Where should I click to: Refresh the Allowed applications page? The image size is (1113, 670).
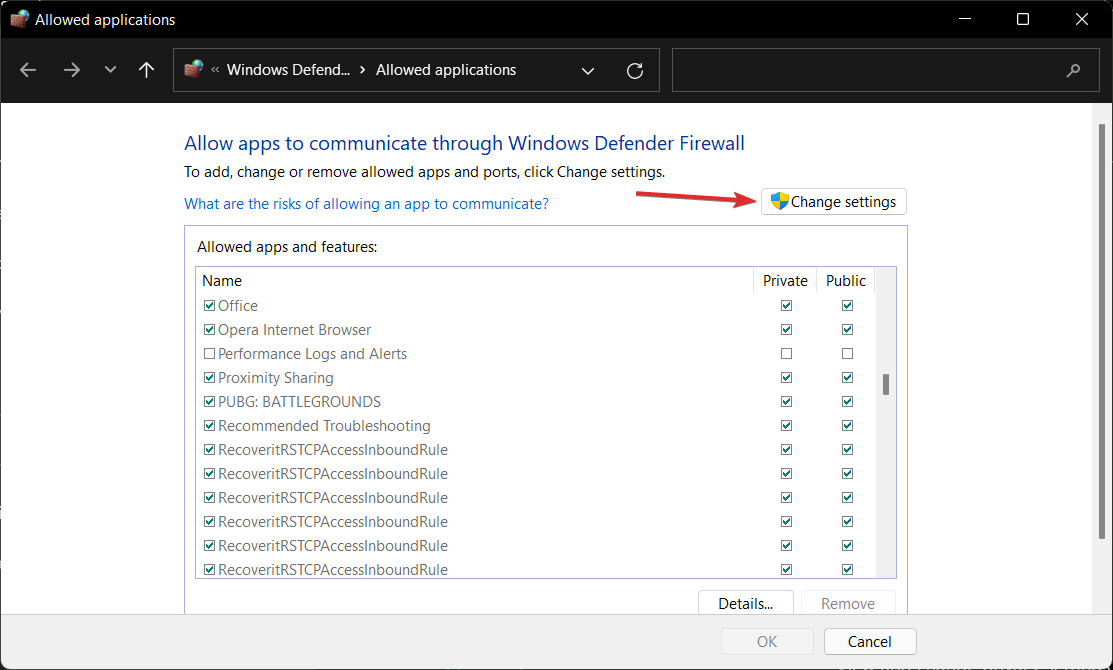(634, 70)
